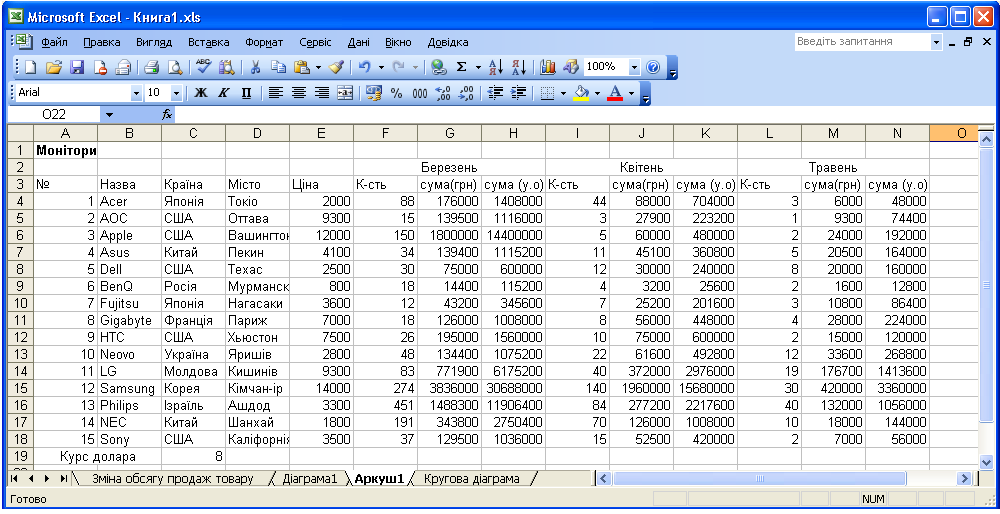
Task: Open Print Preview
Action: pyautogui.click(x=175, y=67)
